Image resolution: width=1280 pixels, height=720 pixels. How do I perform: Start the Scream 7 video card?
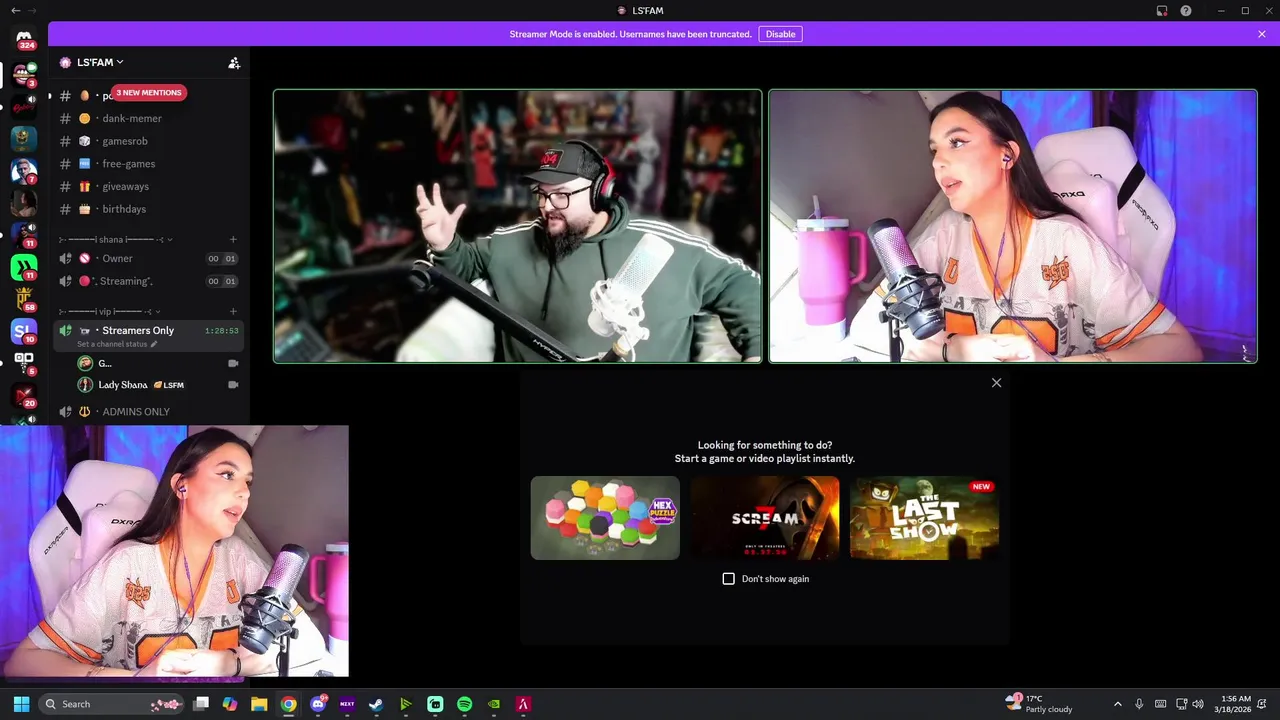click(765, 518)
